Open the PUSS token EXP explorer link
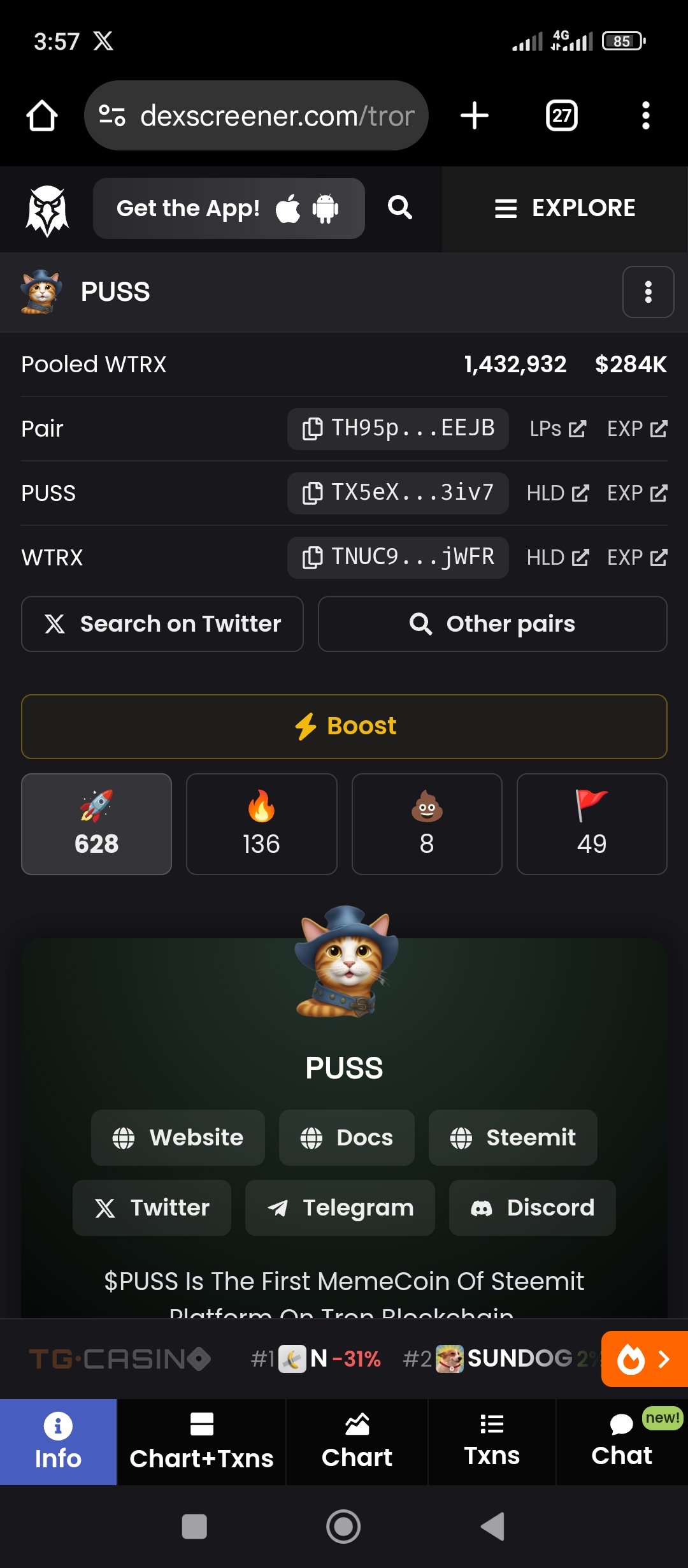This screenshot has width=688, height=1568. click(637, 493)
